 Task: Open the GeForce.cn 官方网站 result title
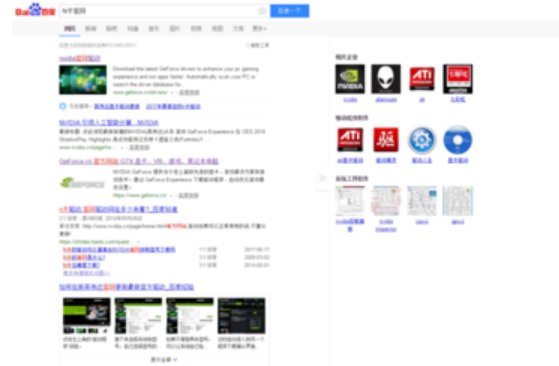point(139,161)
